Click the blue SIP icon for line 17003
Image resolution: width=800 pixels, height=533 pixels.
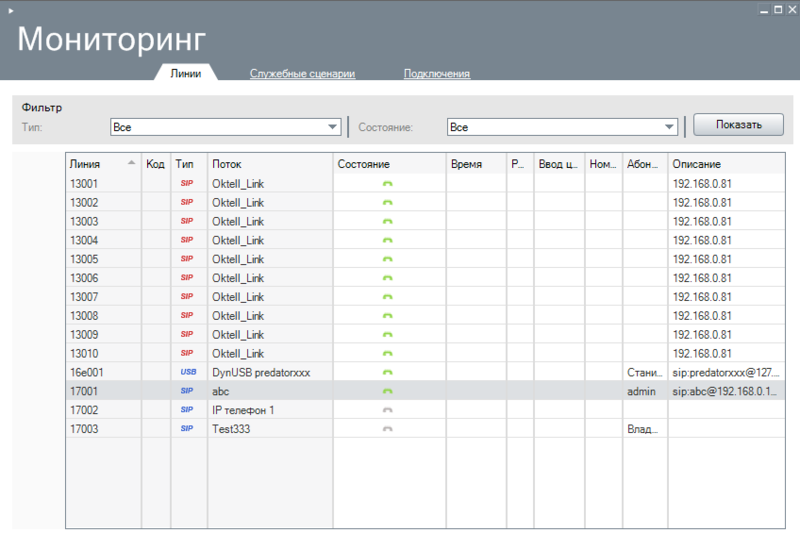(187, 429)
